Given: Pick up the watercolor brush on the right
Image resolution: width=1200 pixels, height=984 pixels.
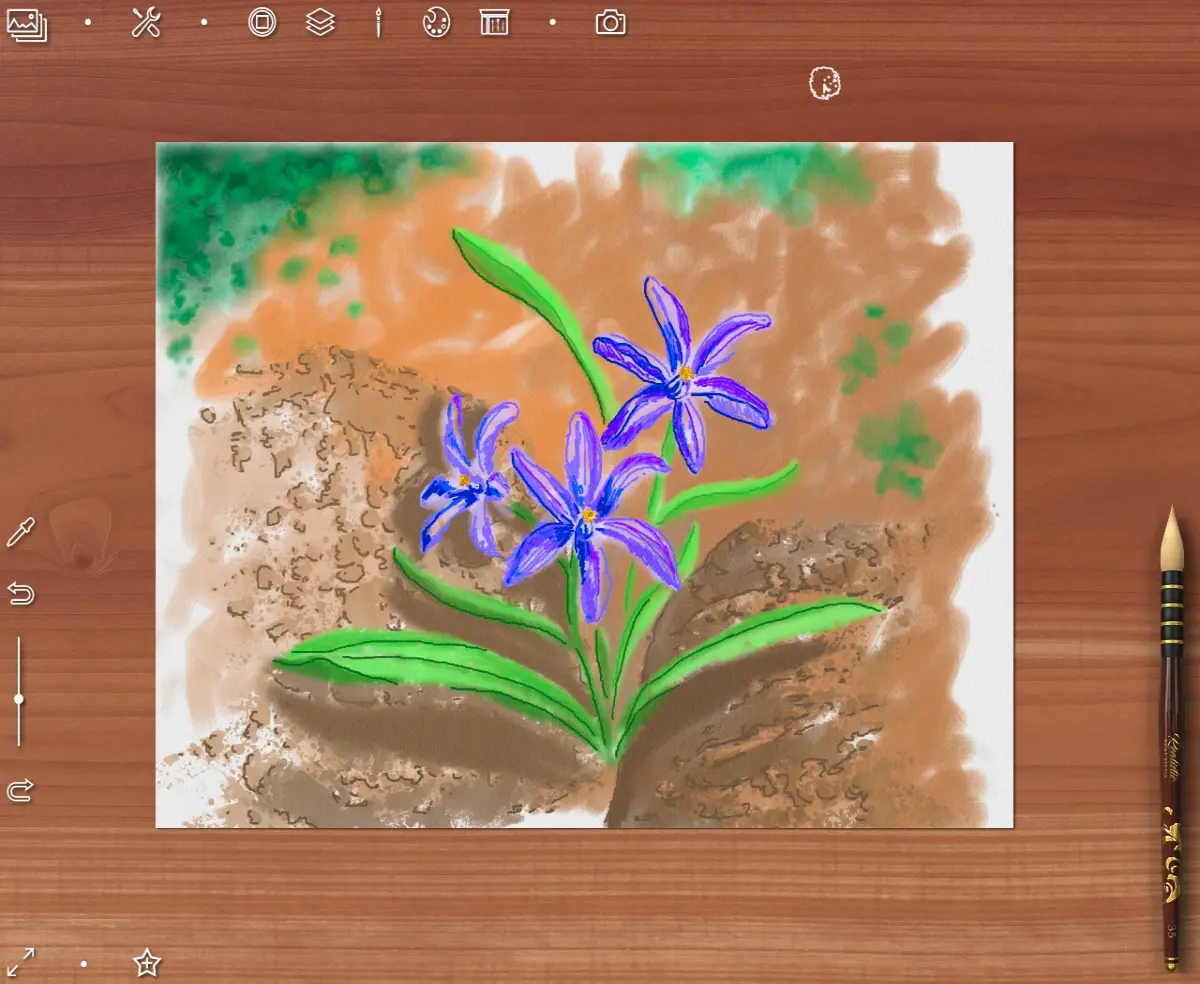Looking at the screenshot, I should pos(1172,737).
